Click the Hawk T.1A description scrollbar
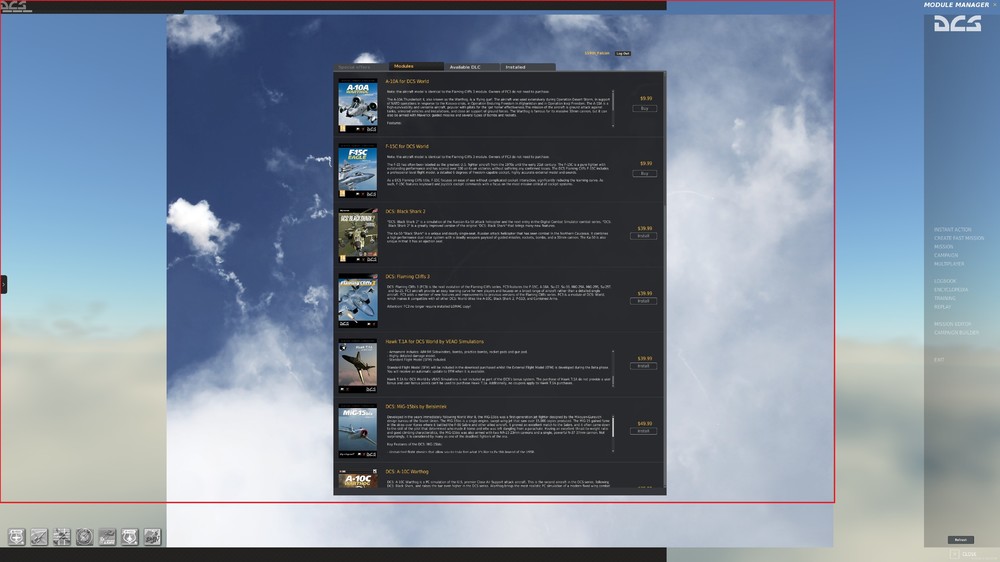This screenshot has height=562, width=1000. [x=613, y=369]
